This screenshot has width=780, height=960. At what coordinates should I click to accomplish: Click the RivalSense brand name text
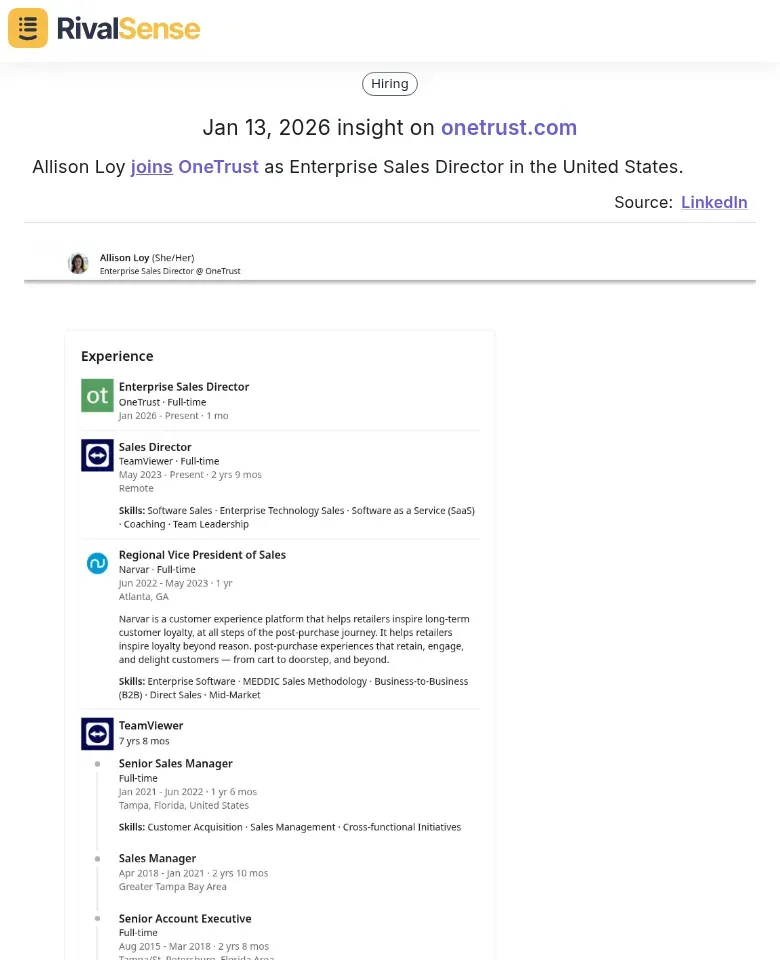[x=128, y=28]
